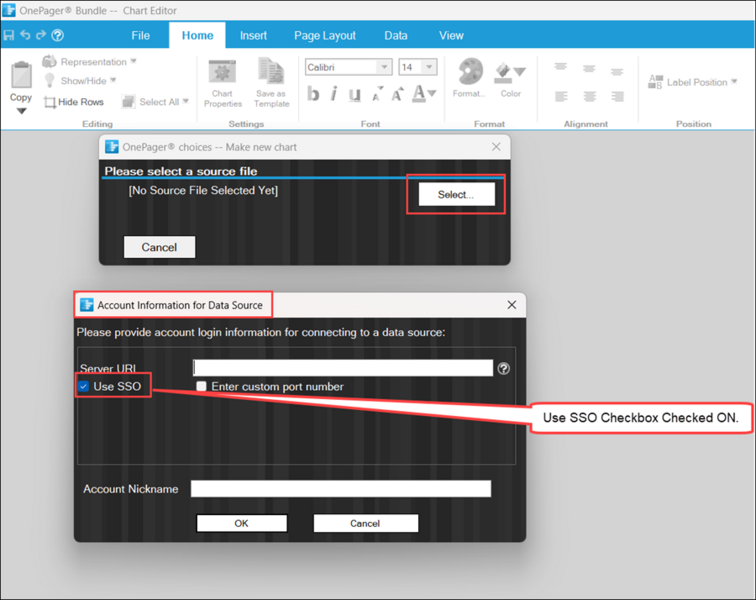Click the Hide Rows tool
The height and width of the screenshot is (600, 756).
click(74, 102)
